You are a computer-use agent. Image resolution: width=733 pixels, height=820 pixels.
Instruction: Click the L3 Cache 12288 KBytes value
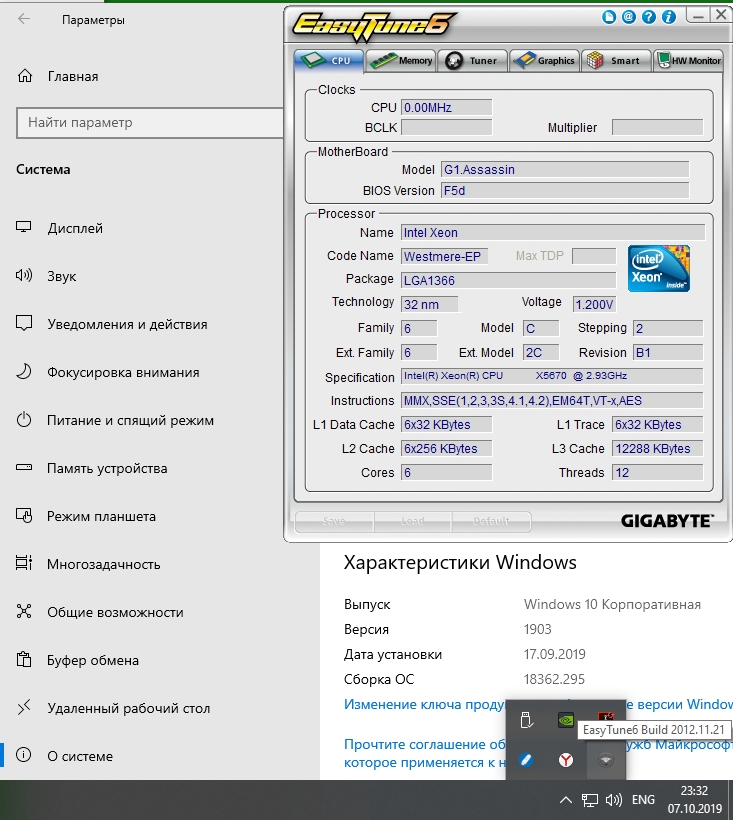658,449
